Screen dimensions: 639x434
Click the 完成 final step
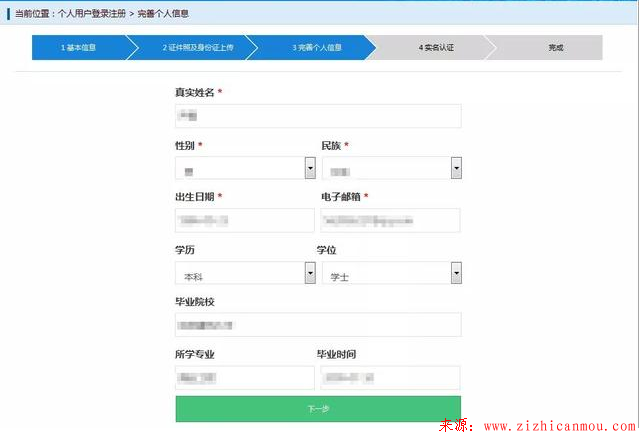pyautogui.click(x=555, y=48)
